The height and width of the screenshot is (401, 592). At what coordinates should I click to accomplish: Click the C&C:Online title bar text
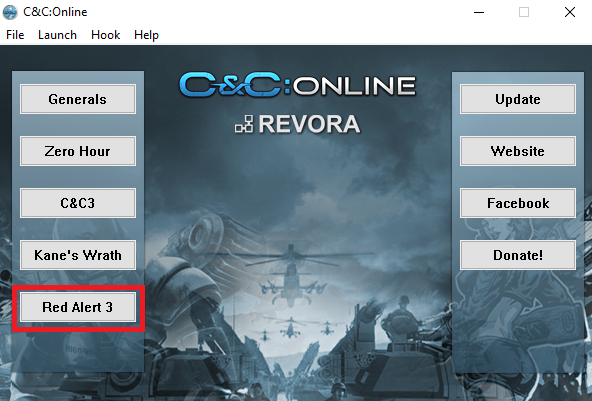pyautogui.click(x=55, y=12)
